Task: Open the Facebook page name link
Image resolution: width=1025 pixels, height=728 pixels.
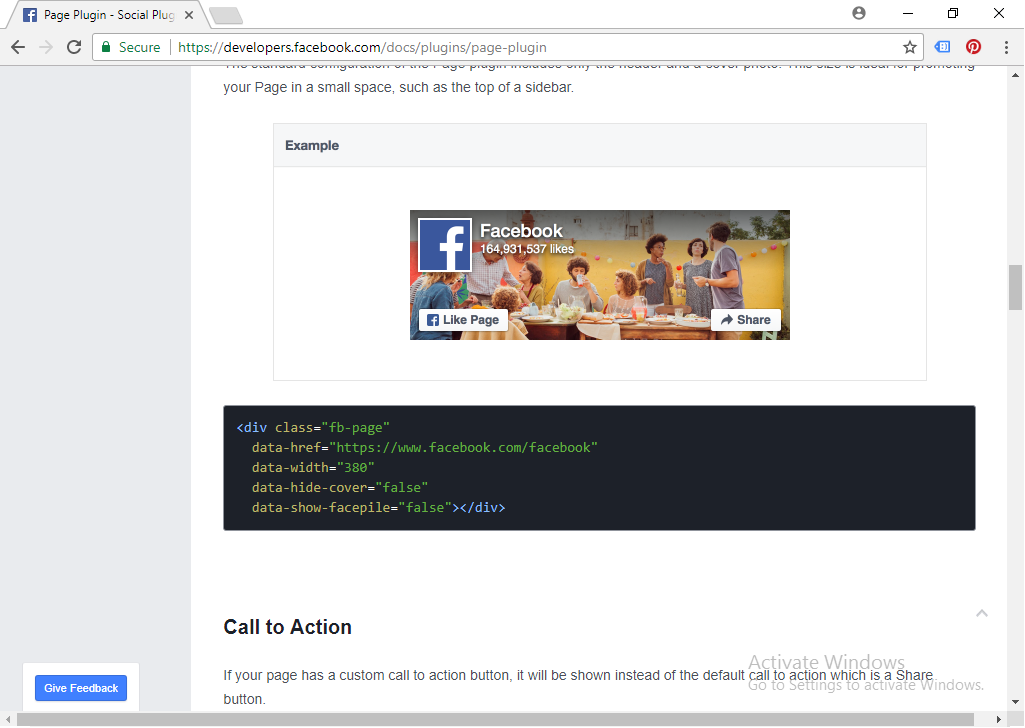Action: pyautogui.click(x=521, y=231)
